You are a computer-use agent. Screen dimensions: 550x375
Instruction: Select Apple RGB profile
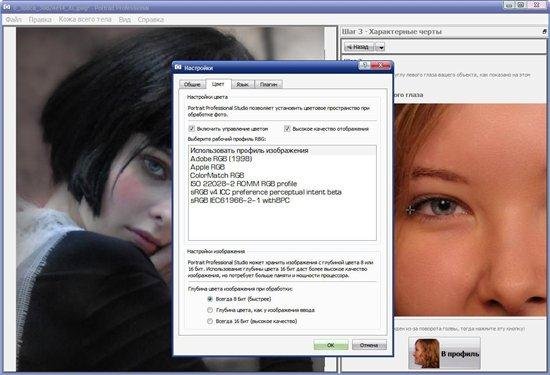(282, 167)
